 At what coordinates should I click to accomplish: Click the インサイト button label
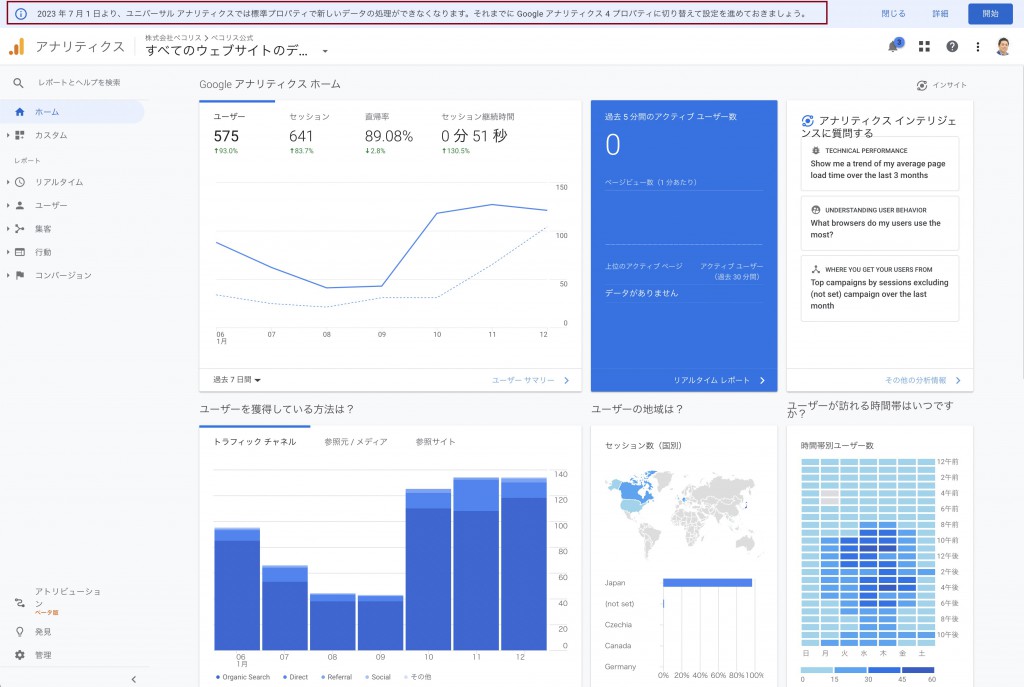[949, 86]
